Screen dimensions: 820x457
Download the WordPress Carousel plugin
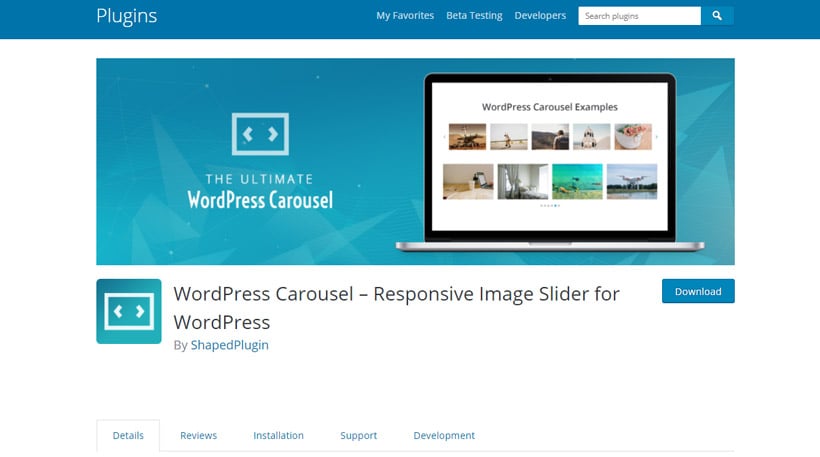pyautogui.click(x=698, y=291)
